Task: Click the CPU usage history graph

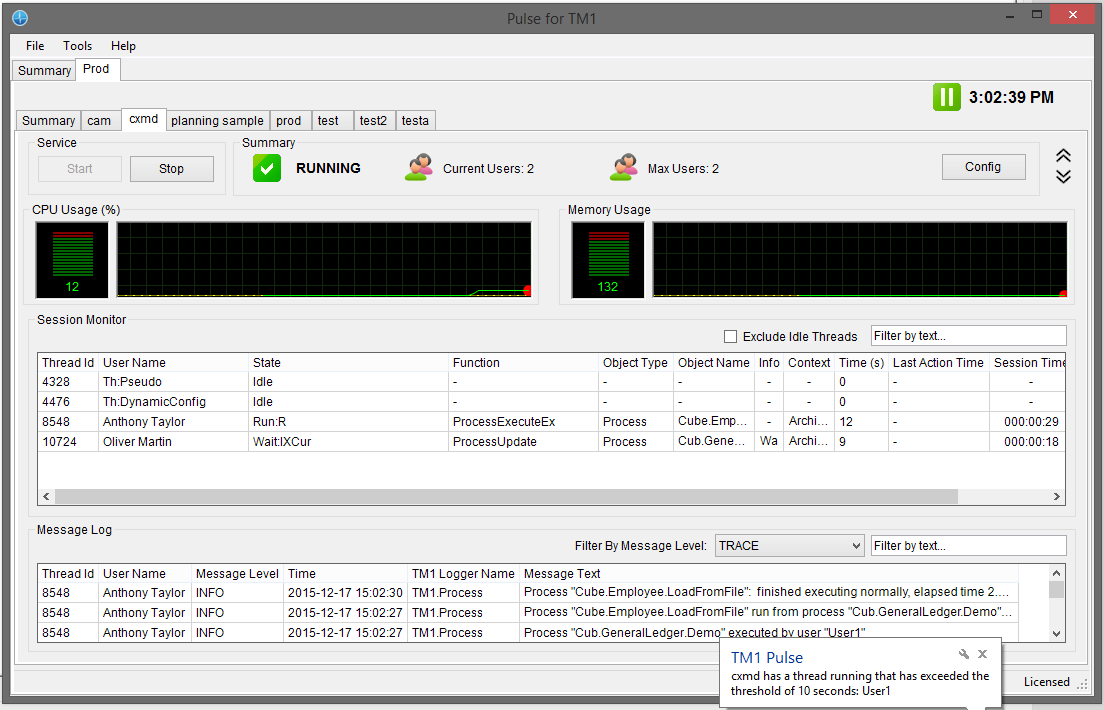Action: 324,260
